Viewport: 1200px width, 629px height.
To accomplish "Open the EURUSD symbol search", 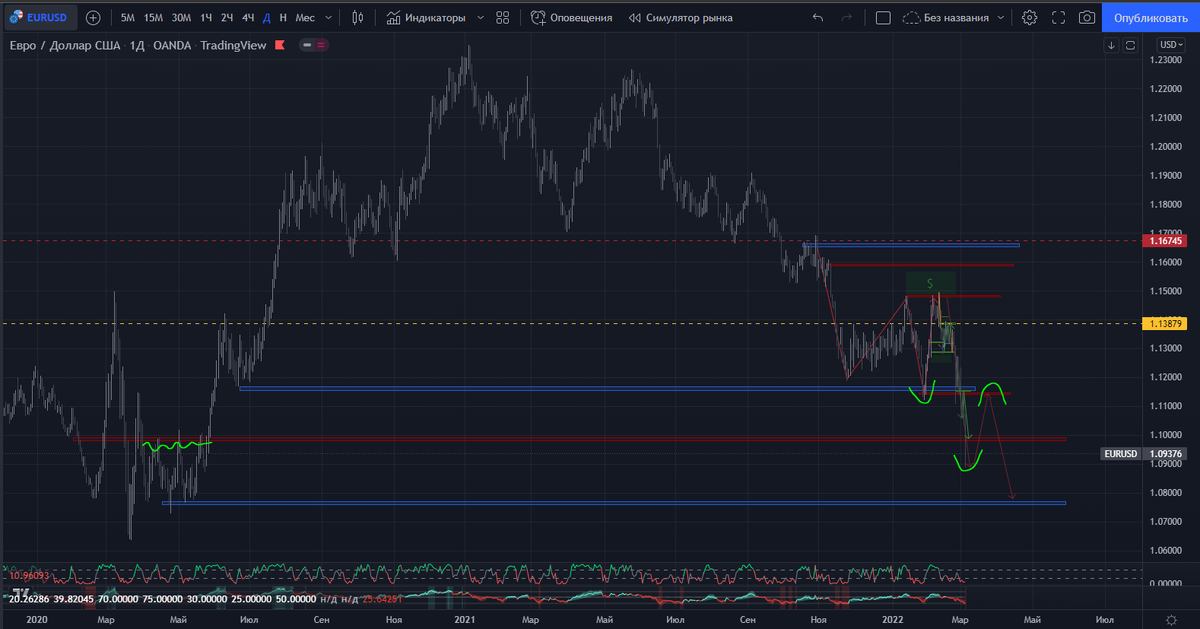I will pos(41,17).
